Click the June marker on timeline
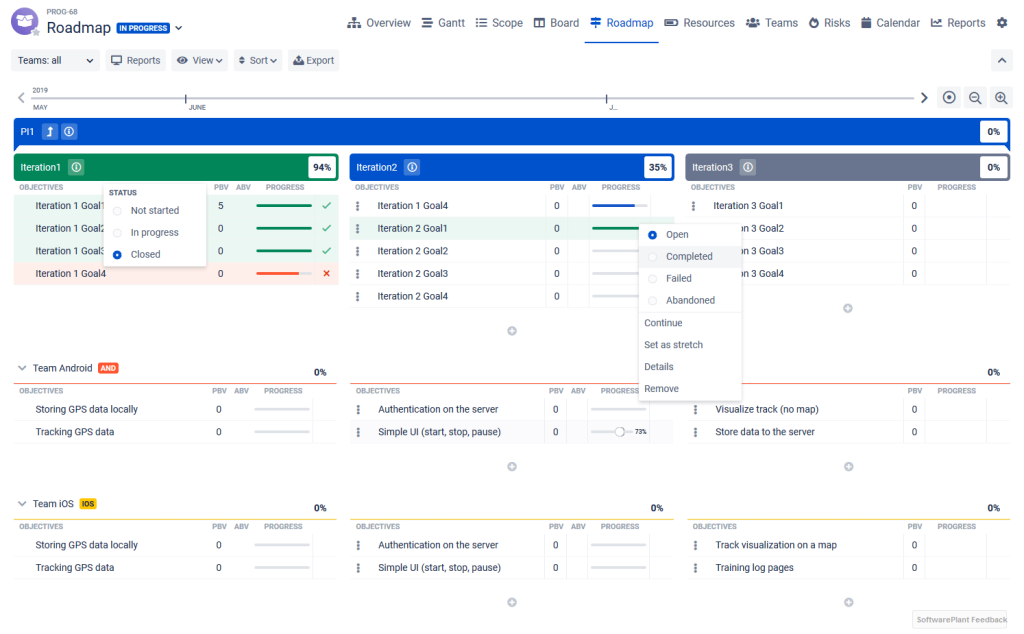Viewport: 1024px width, 634px height. point(186,99)
